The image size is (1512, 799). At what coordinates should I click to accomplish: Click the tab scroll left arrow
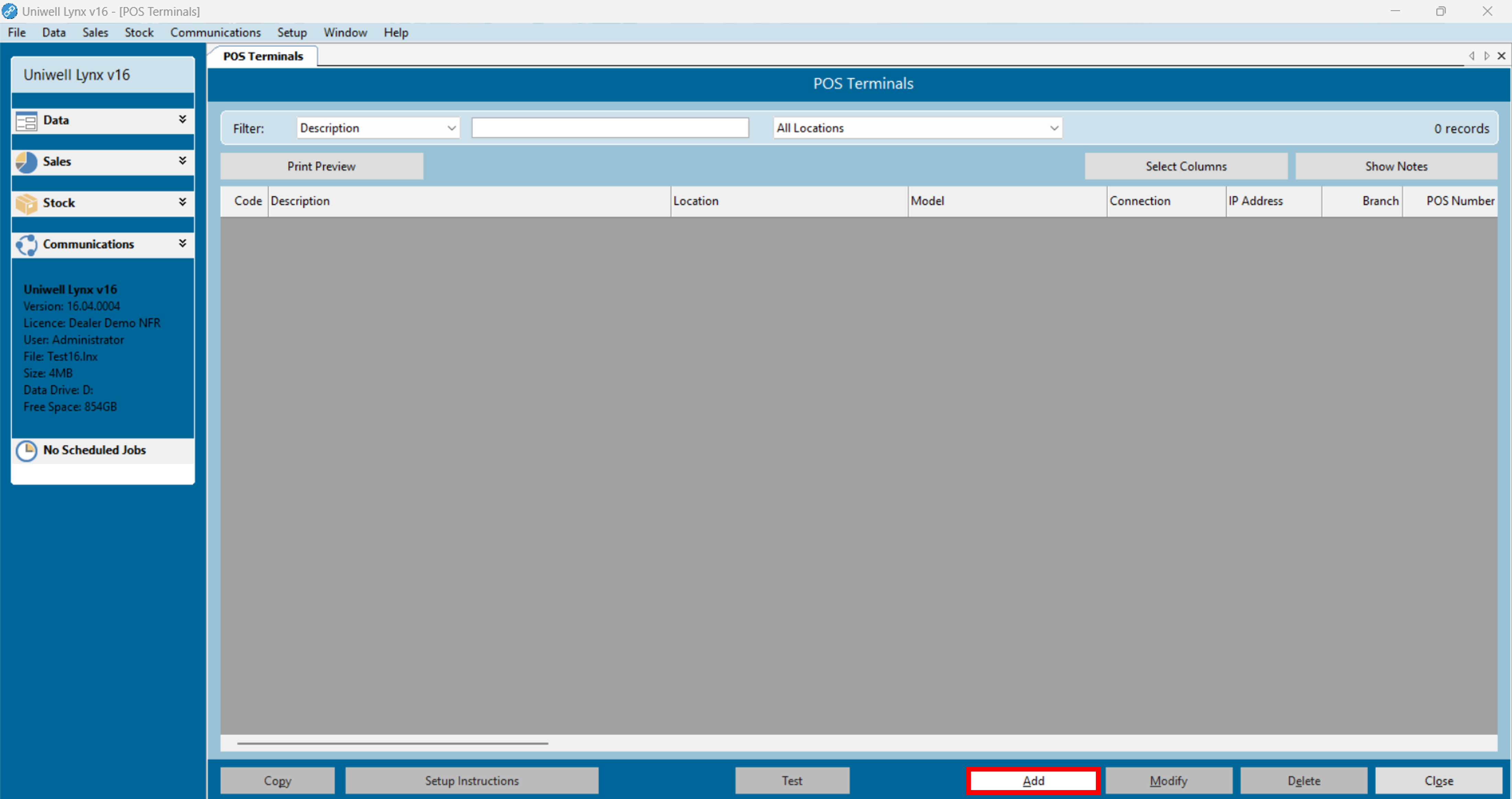pos(1471,56)
